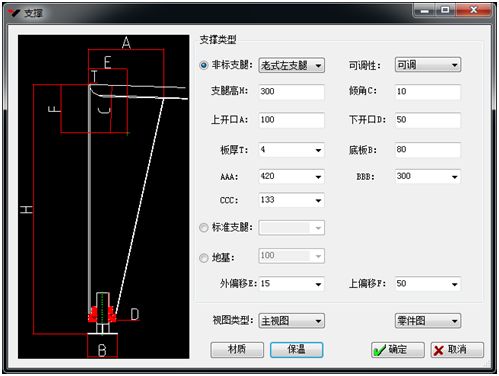499x376 pixels.
Task: Close the 支撑 dialog window
Action: [x=474, y=10]
